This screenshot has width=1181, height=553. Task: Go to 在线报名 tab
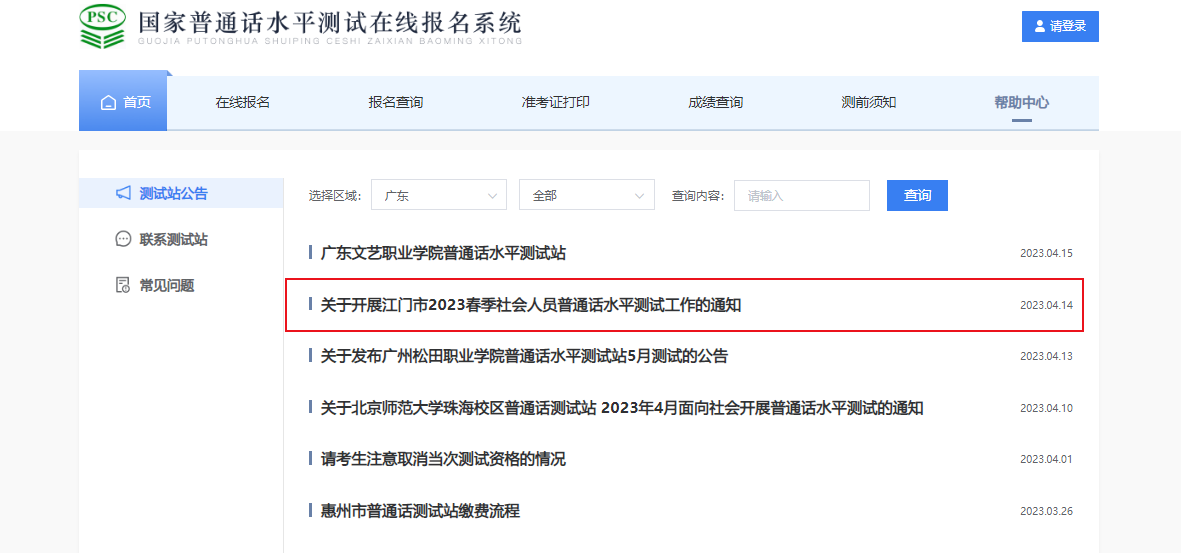[243, 103]
